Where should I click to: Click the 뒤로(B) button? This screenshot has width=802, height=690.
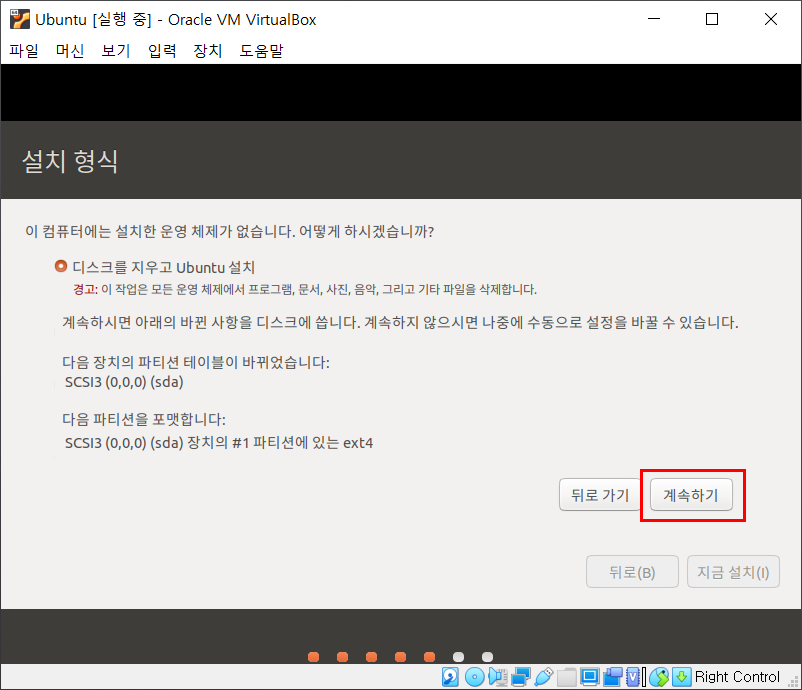pos(632,572)
